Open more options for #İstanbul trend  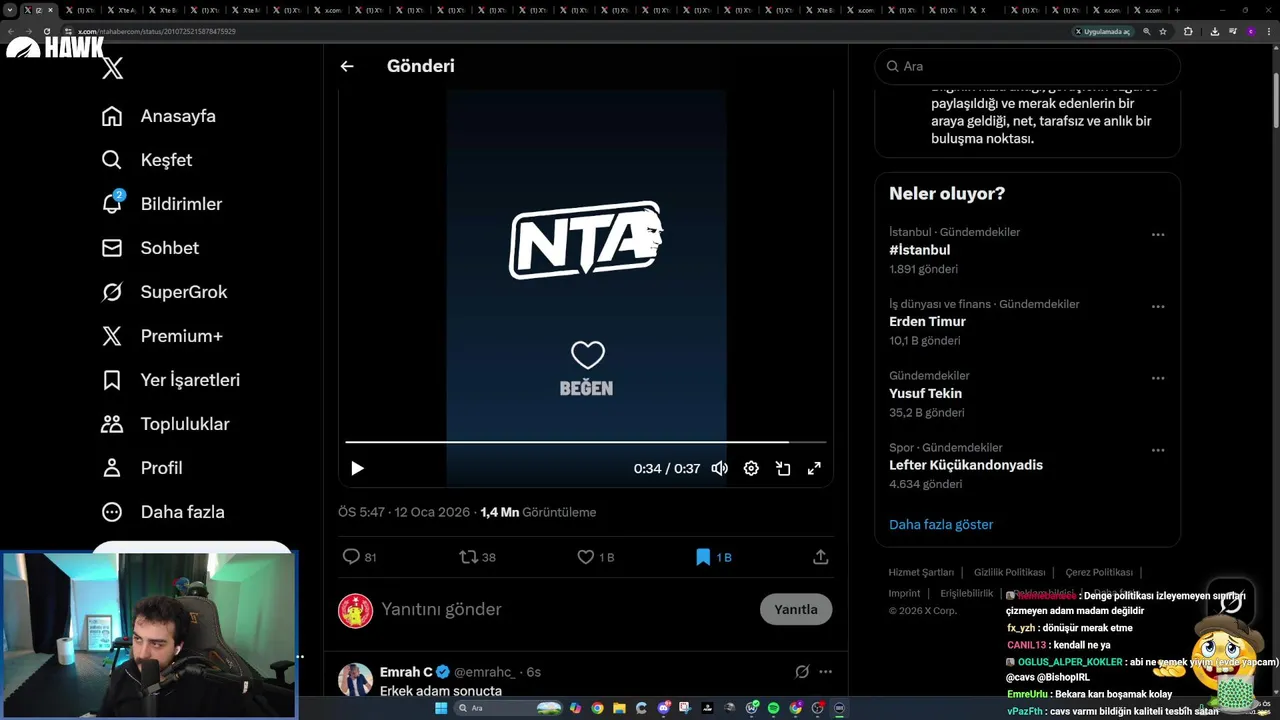[1158, 235]
